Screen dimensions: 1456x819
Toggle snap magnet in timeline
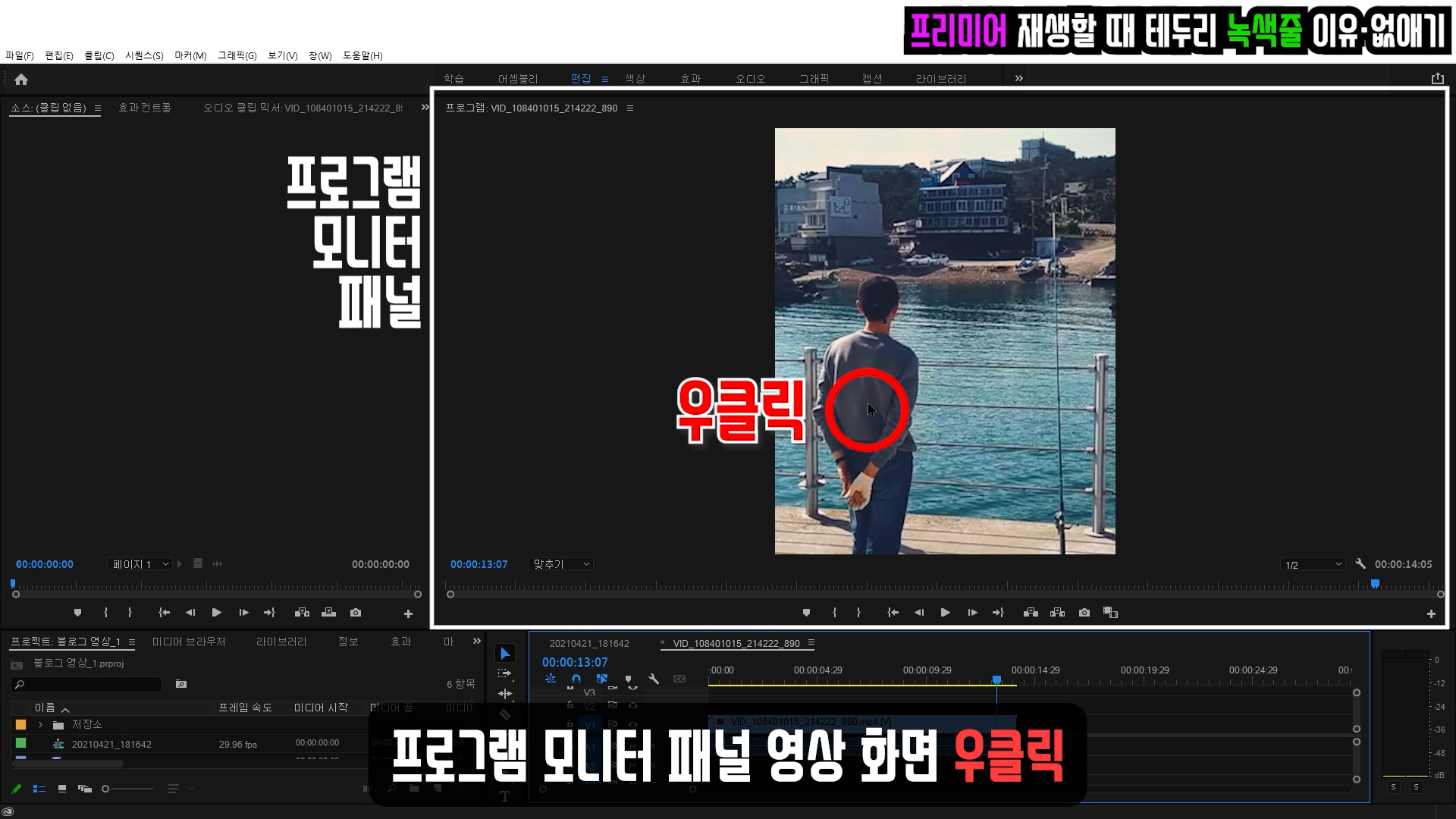click(x=576, y=679)
